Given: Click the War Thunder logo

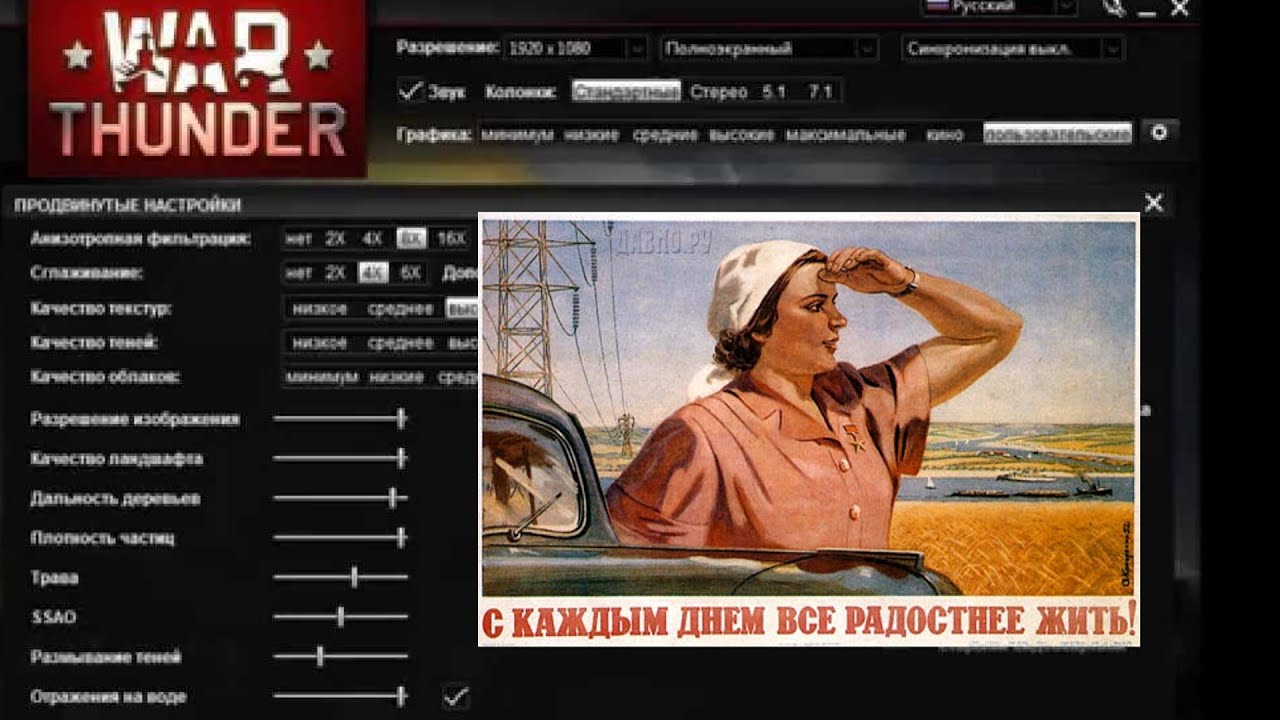Looking at the screenshot, I should [197, 88].
